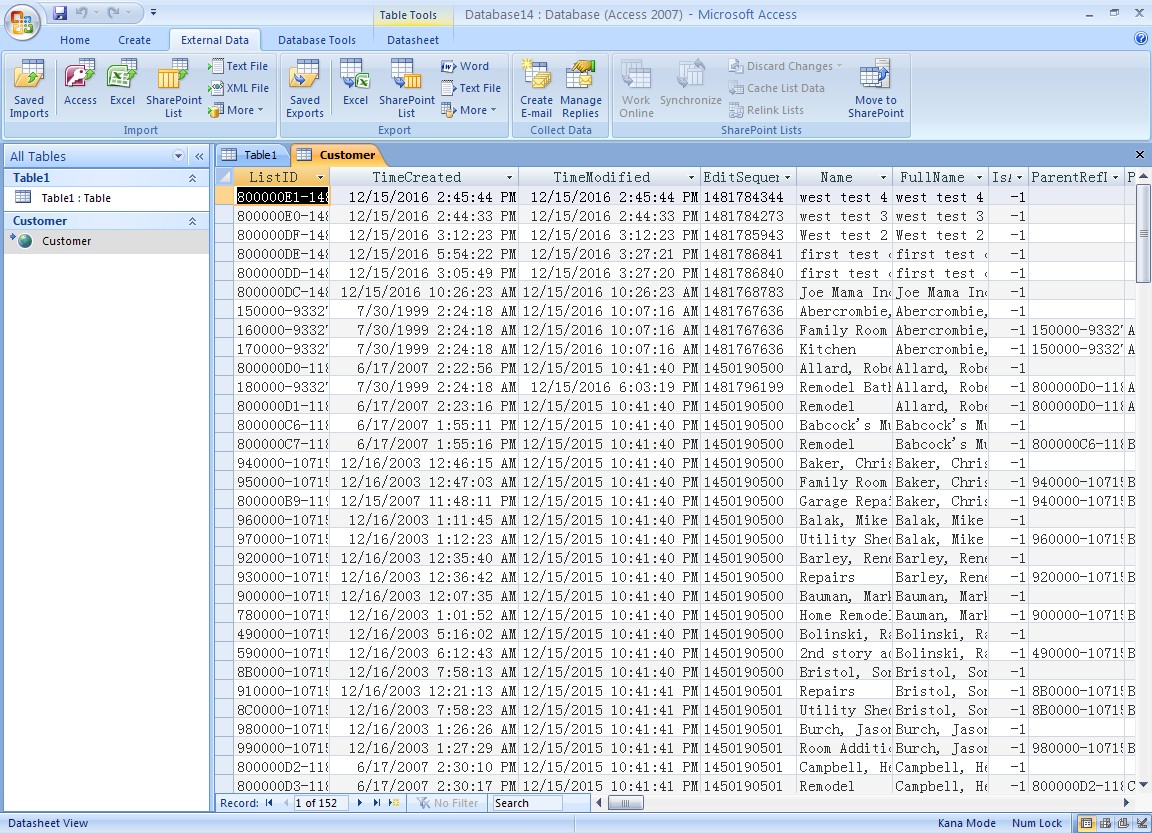Viewport: 1152px width, 833px height.
Task: Collapse the navigation pane with shutter button
Action: pos(199,156)
